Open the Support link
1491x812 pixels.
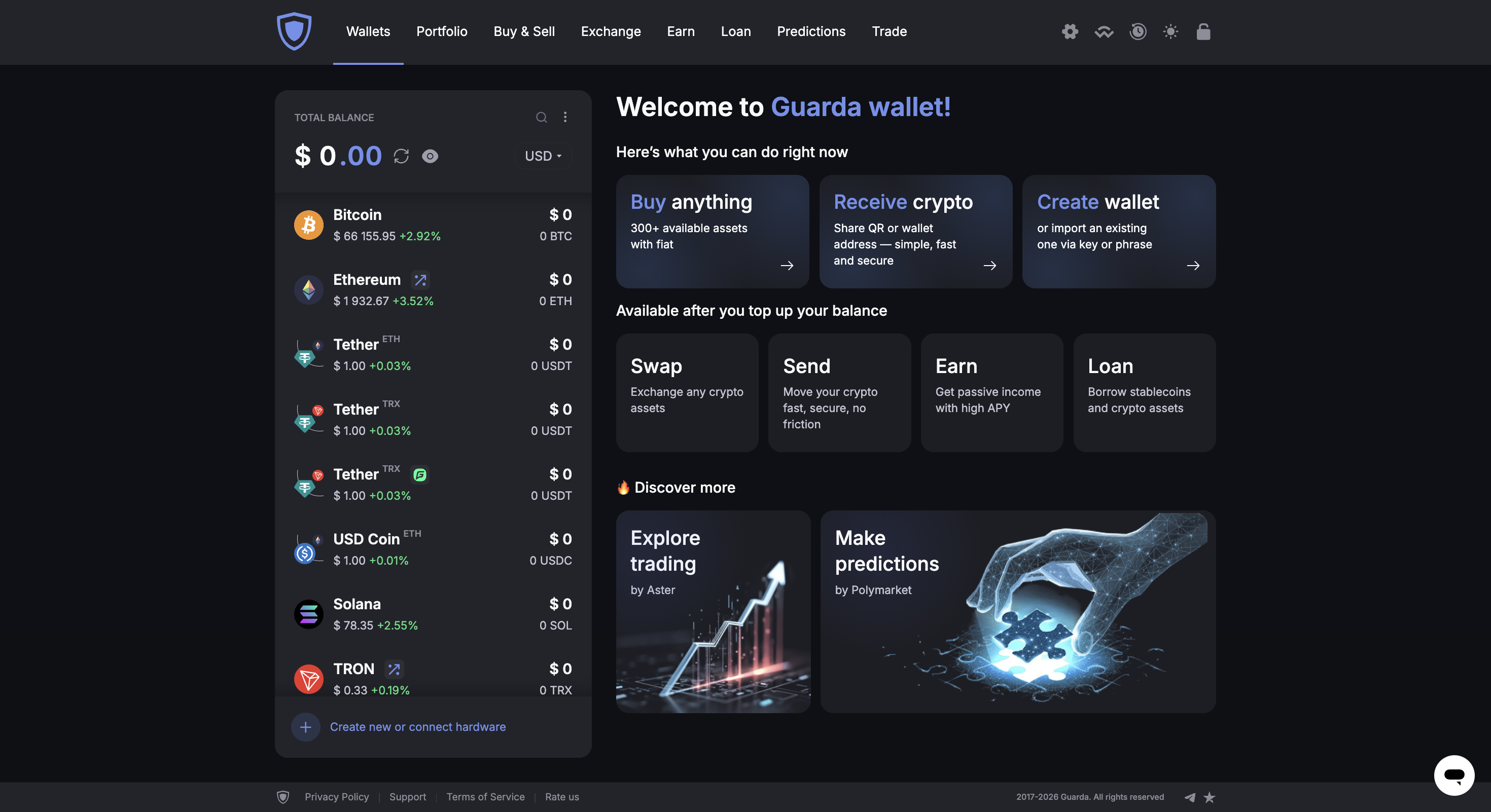coord(407,797)
